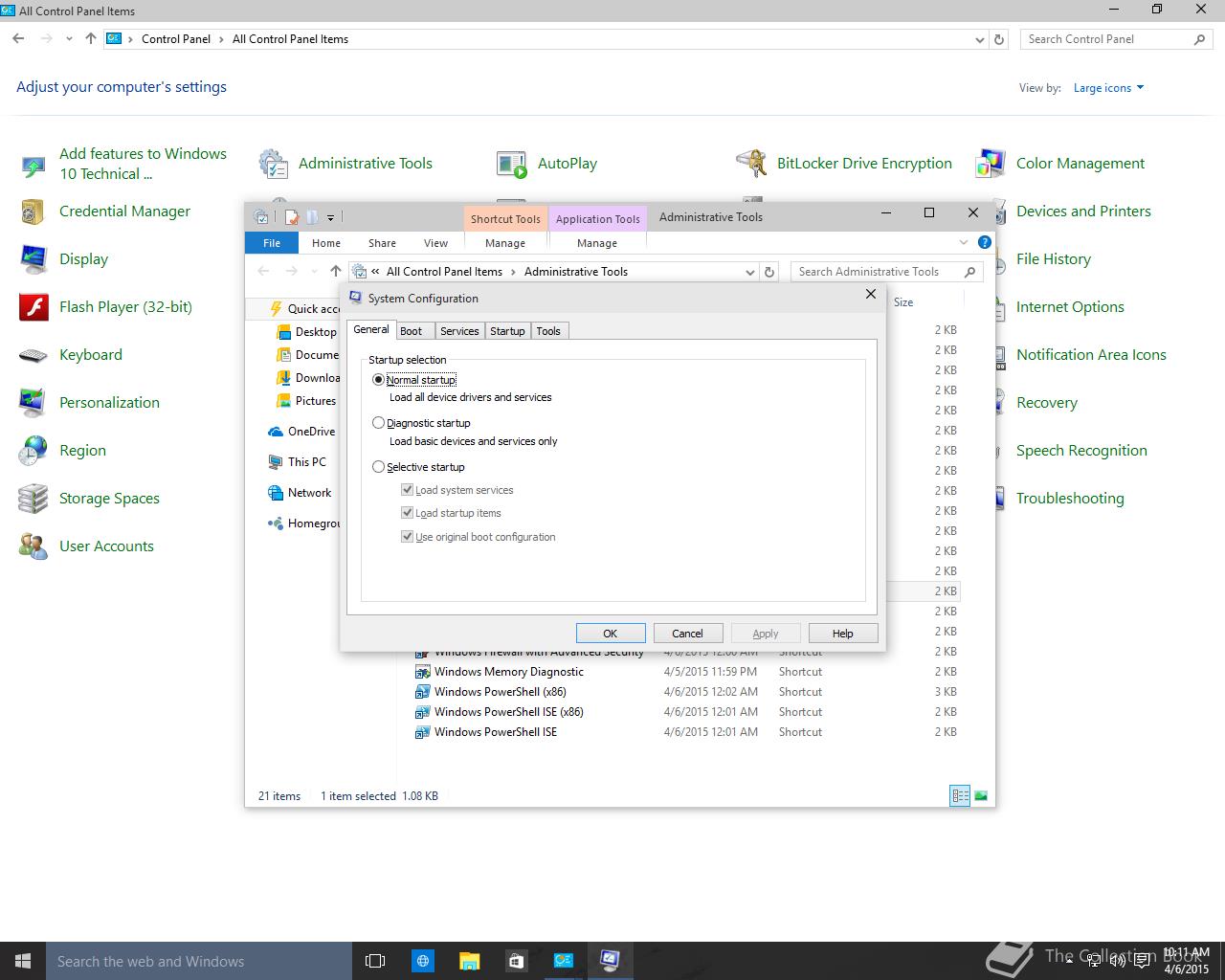
Task: Open the File History link
Action: click(x=1054, y=259)
